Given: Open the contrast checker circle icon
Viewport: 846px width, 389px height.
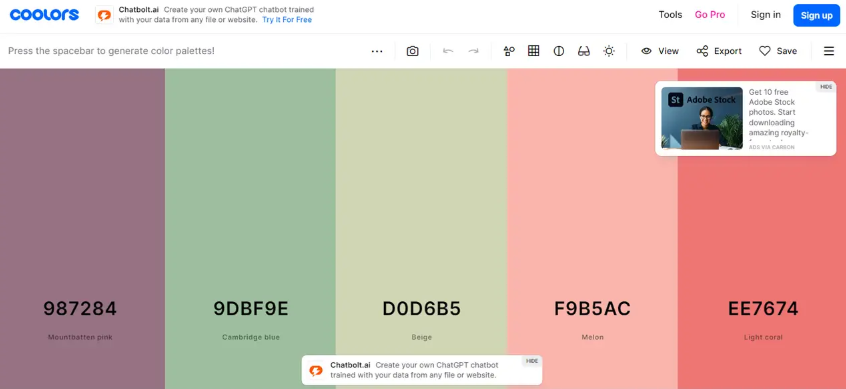Looking at the screenshot, I should point(559,51).
